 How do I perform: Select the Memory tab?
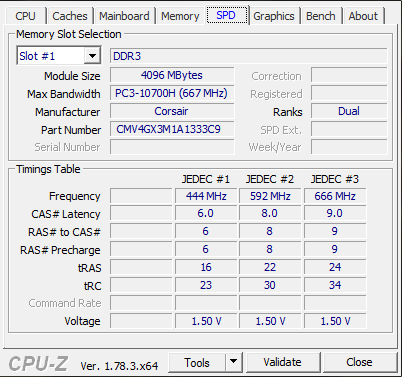click(x=180, y=16)
